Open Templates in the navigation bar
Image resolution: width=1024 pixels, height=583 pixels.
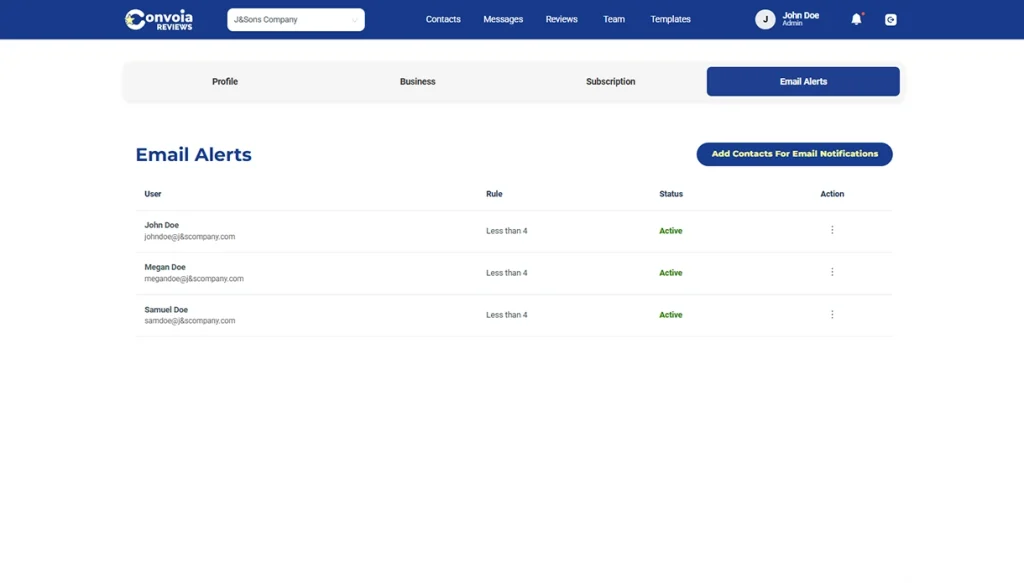coord(670,19)
